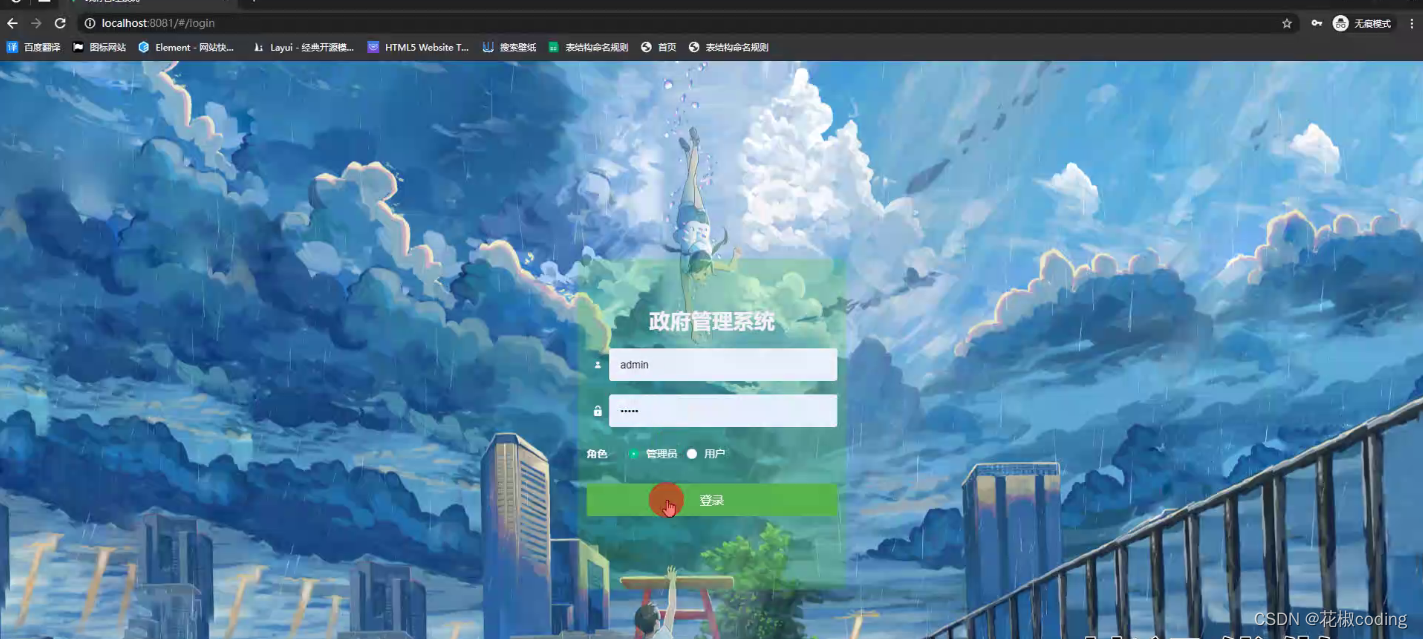Click the bookmark star in address bar
This screenshot has height=639, width=1423.
pos(1287,22)
